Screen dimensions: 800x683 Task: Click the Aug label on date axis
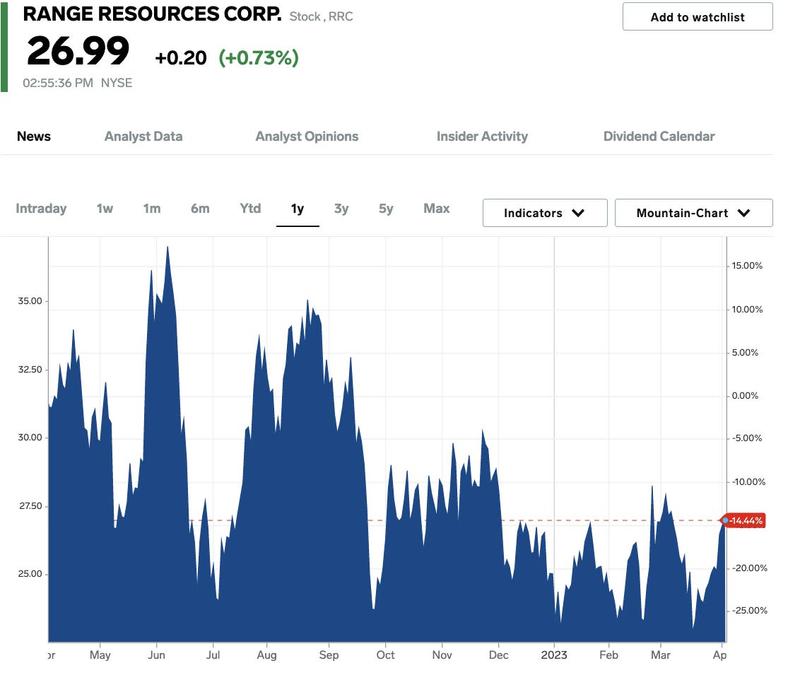pyautogui.click(x=267, y=655)
